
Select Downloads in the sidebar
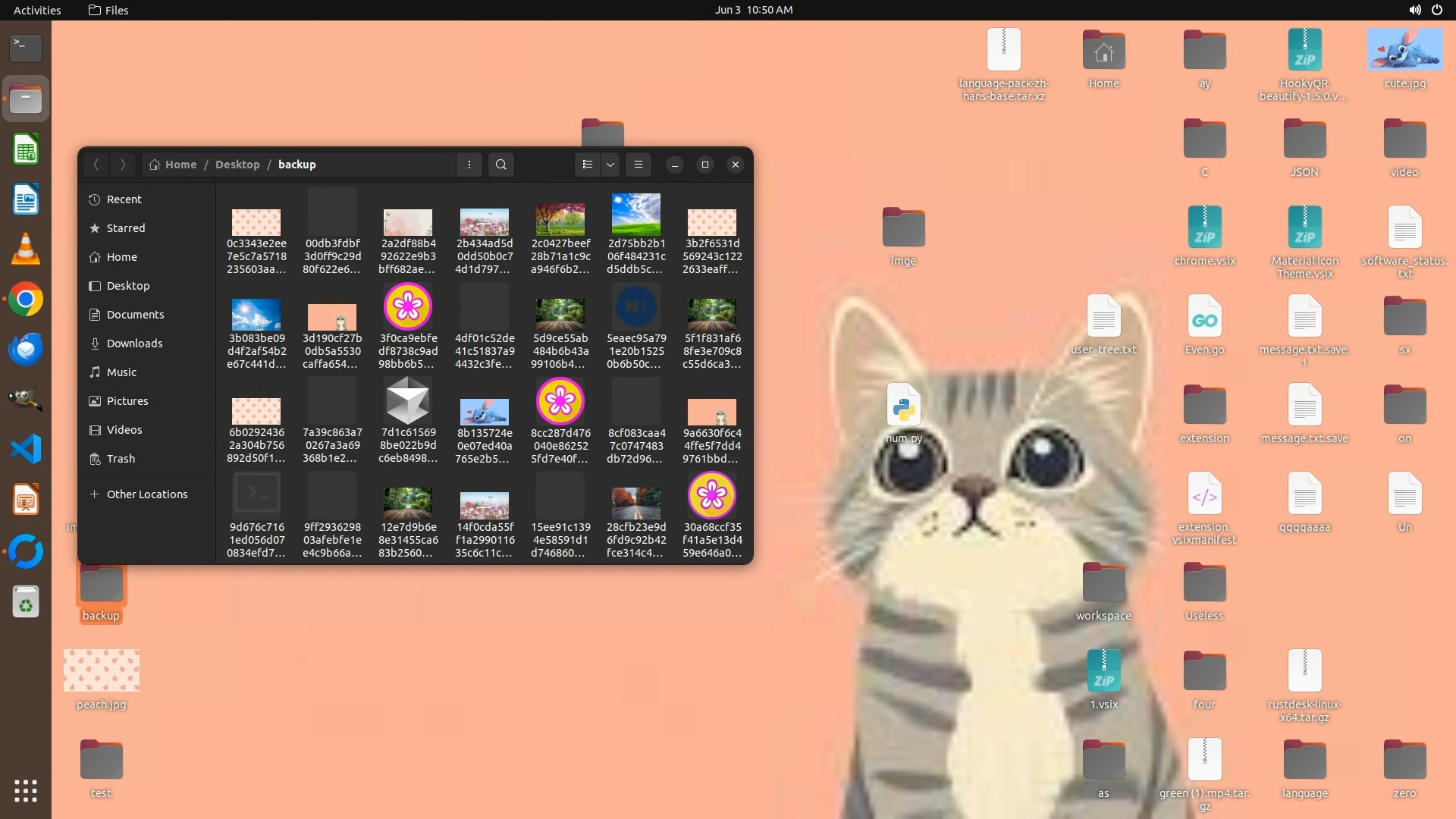click(134, 344)
